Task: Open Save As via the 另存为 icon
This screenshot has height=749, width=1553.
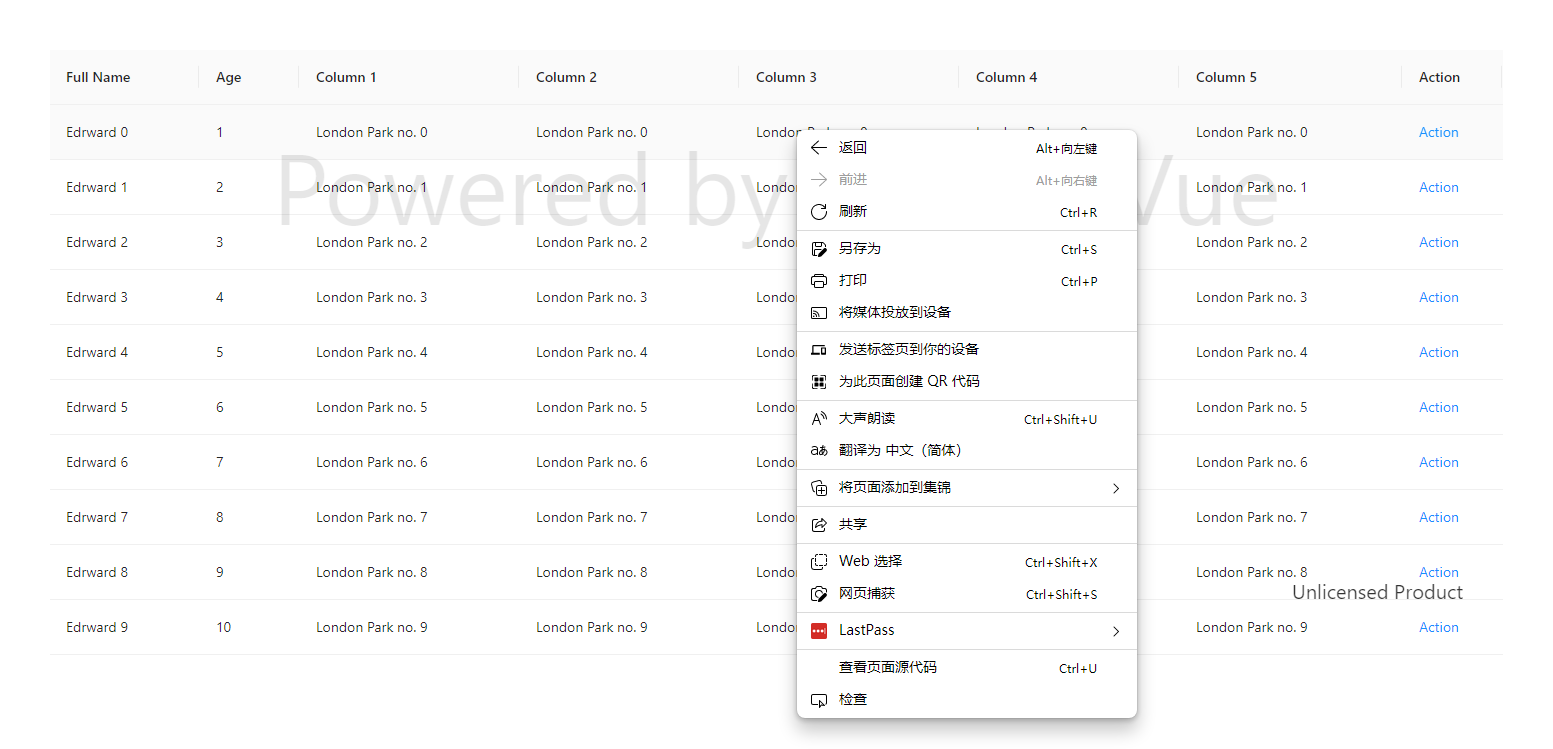Action: pos(819,248)
